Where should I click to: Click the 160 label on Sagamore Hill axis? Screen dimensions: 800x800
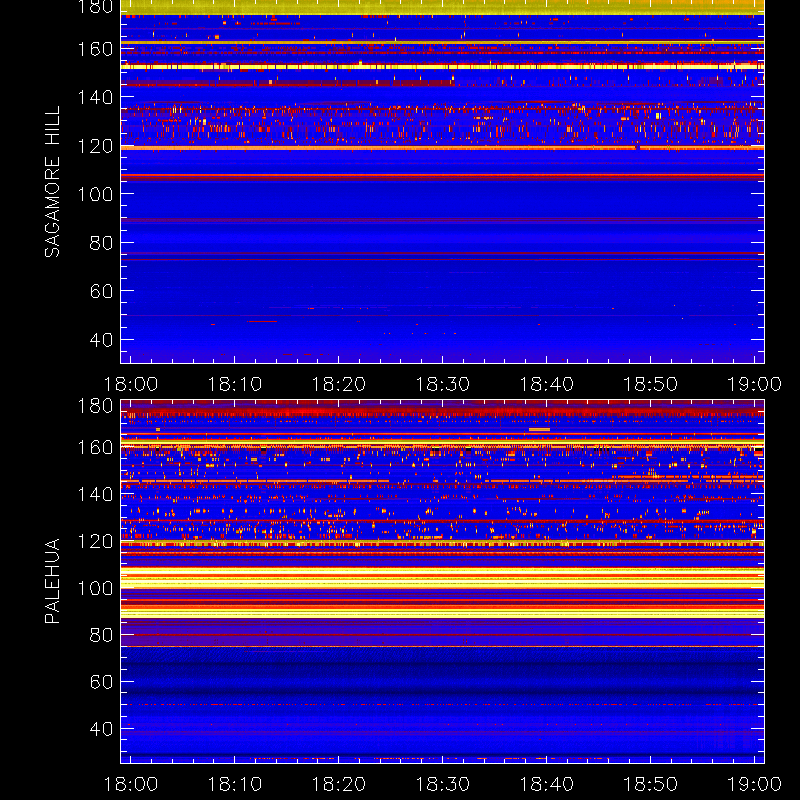[95, 49]
